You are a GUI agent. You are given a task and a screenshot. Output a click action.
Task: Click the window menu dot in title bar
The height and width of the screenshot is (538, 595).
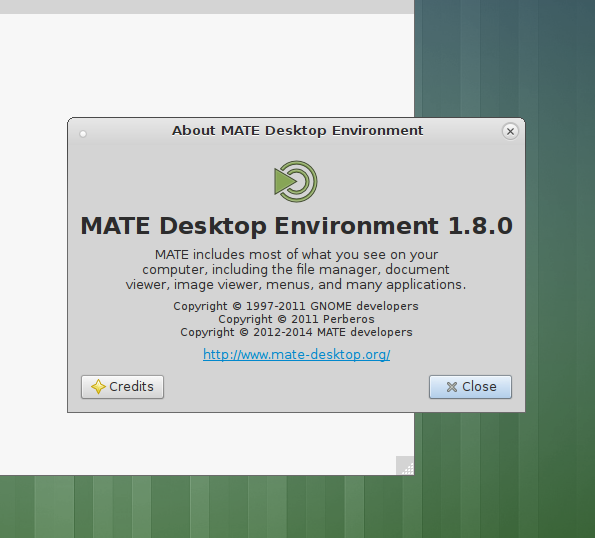pyautogui.click(x=83, y=134)
